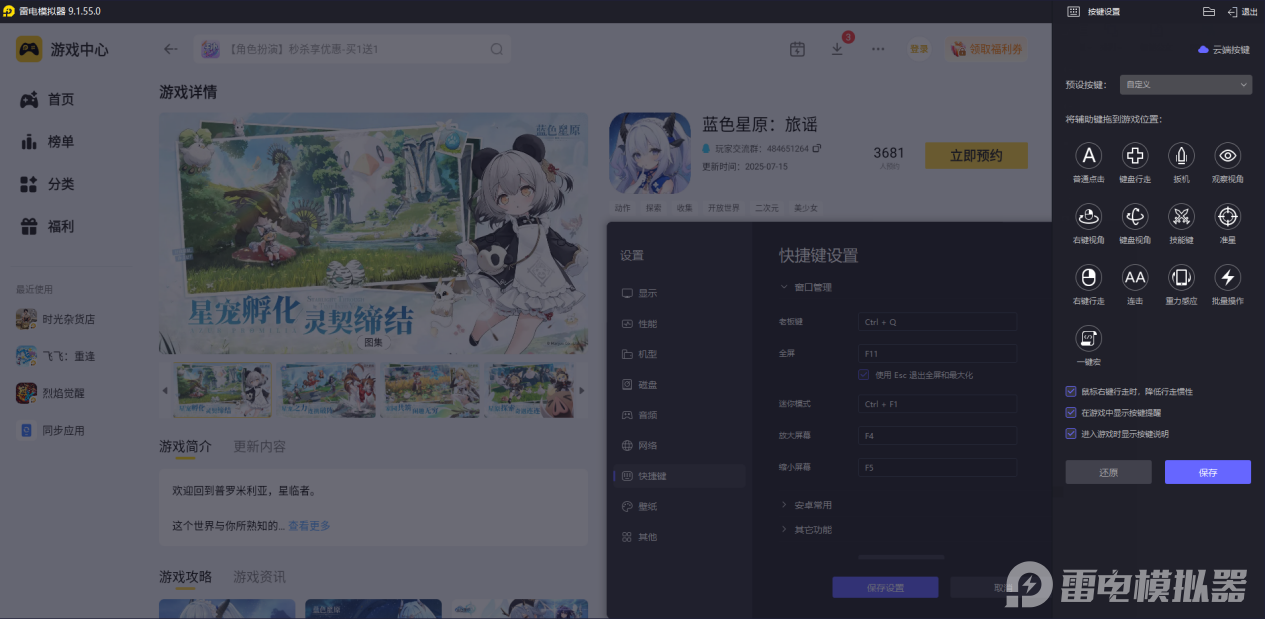Select the 键盘行走 keyboard walk mapping icon

(1134, 157)
